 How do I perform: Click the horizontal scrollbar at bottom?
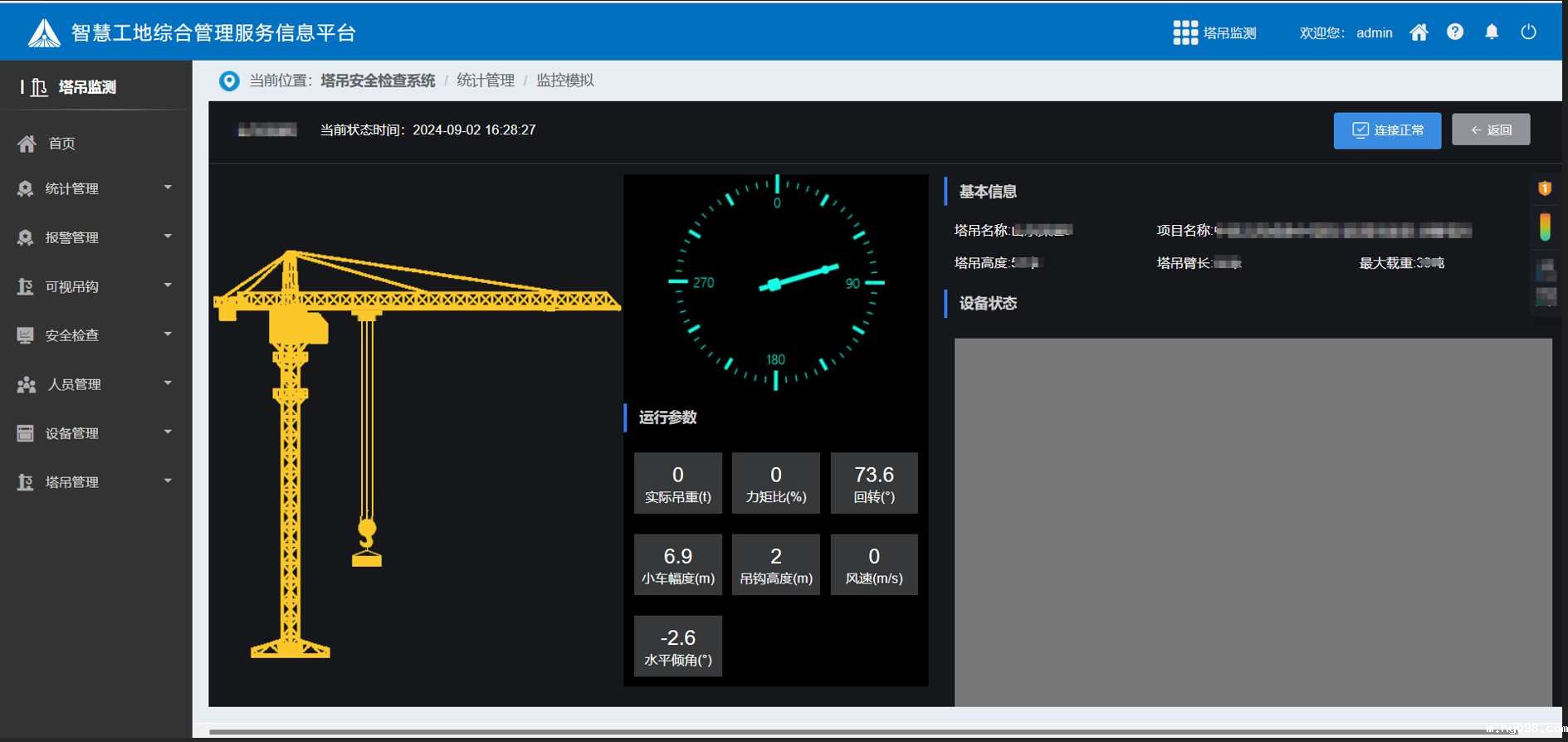(x=830, y=732)
